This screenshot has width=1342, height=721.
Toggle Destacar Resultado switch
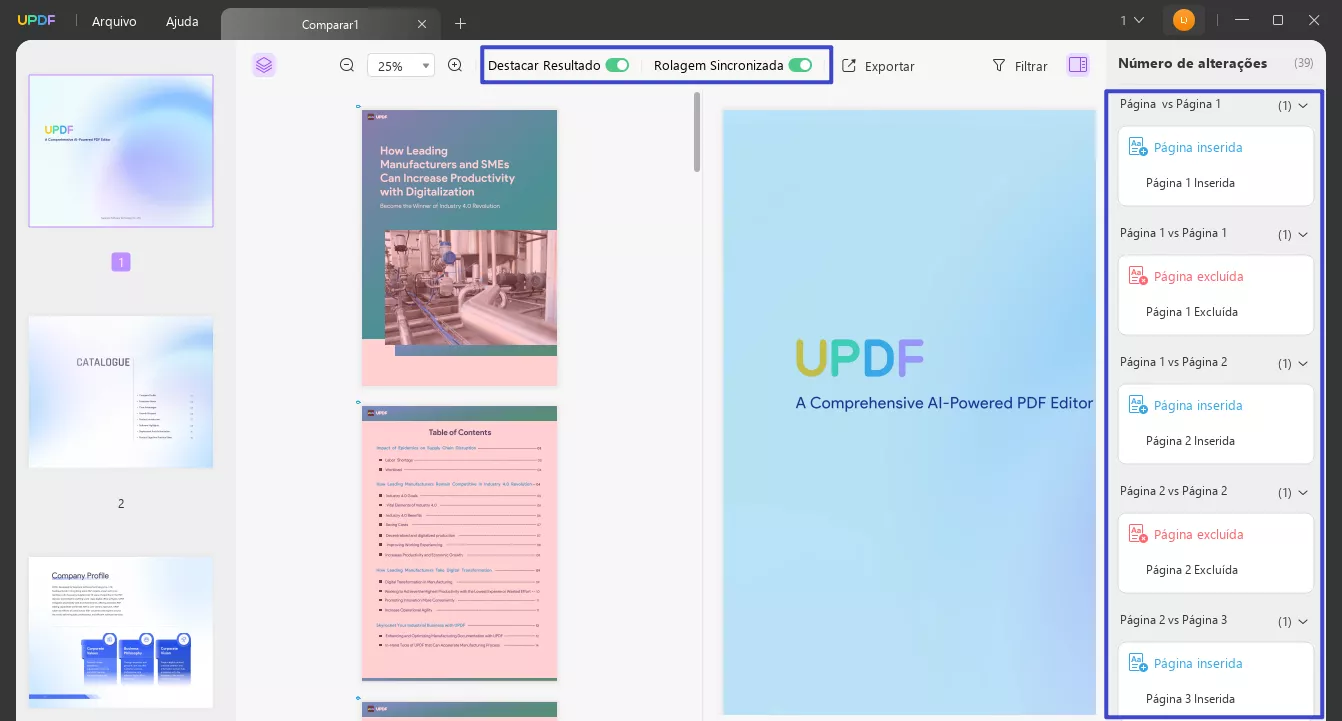click(x=617, y=65)
